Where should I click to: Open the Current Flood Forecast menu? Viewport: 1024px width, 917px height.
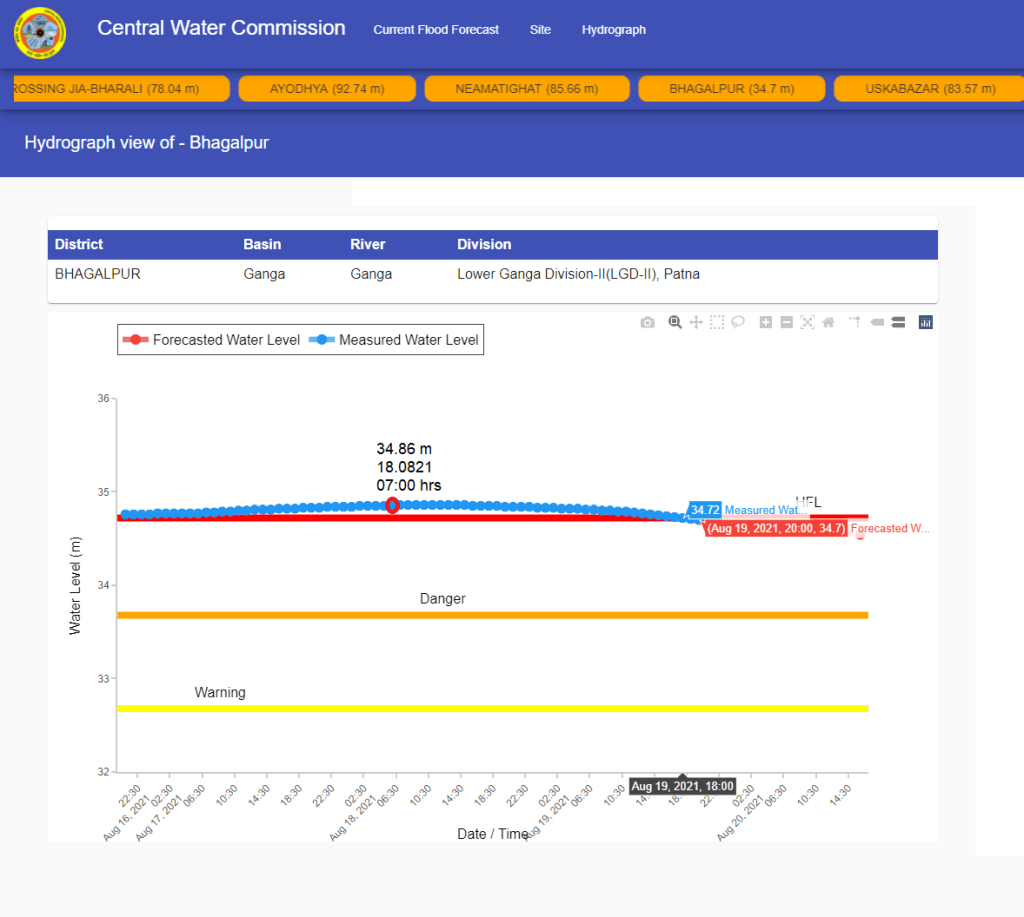[x=436, y=30]
